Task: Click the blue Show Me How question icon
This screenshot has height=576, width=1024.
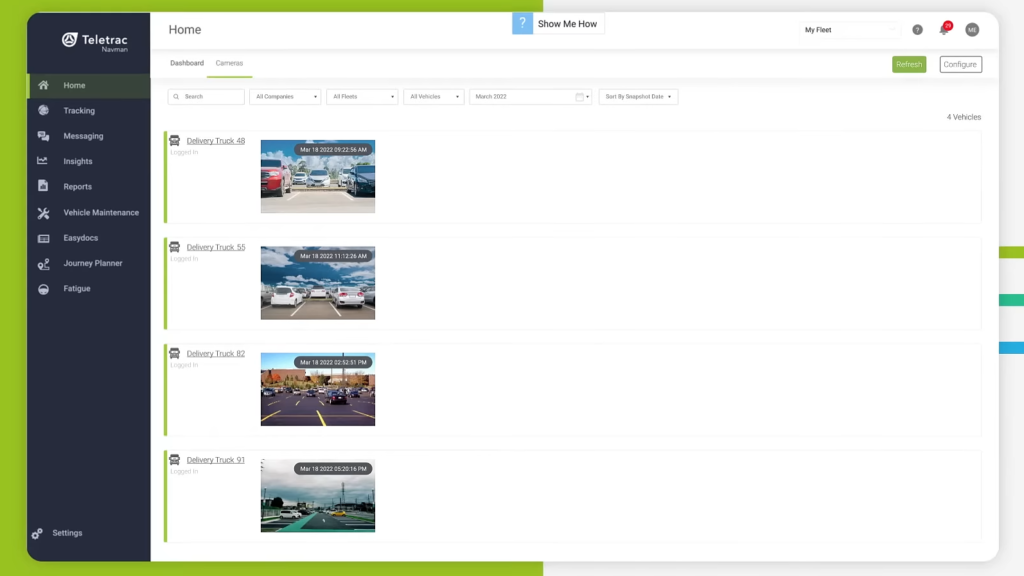Action: [x=522, y=24]
